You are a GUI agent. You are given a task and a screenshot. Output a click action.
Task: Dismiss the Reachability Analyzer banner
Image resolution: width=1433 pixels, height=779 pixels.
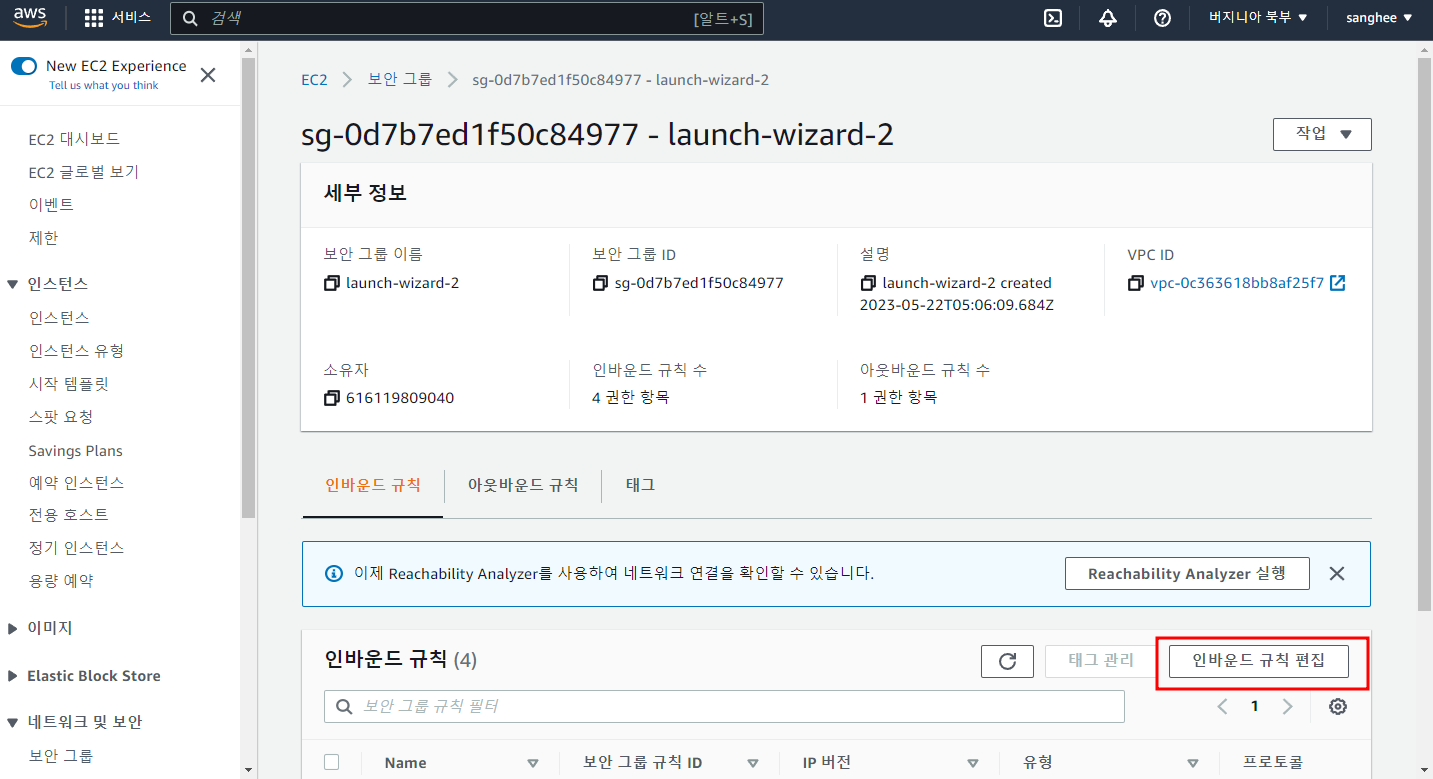click(1337, 574)
